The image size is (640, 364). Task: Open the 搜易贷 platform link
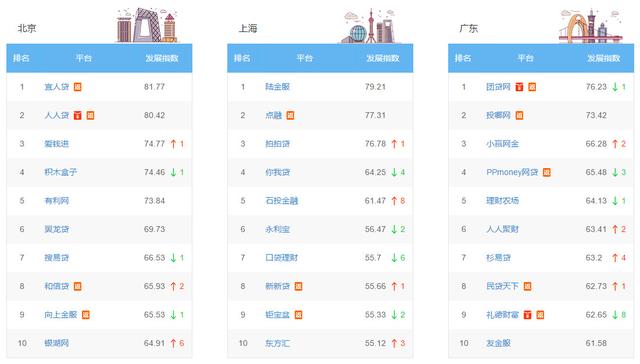coord(57,258)
